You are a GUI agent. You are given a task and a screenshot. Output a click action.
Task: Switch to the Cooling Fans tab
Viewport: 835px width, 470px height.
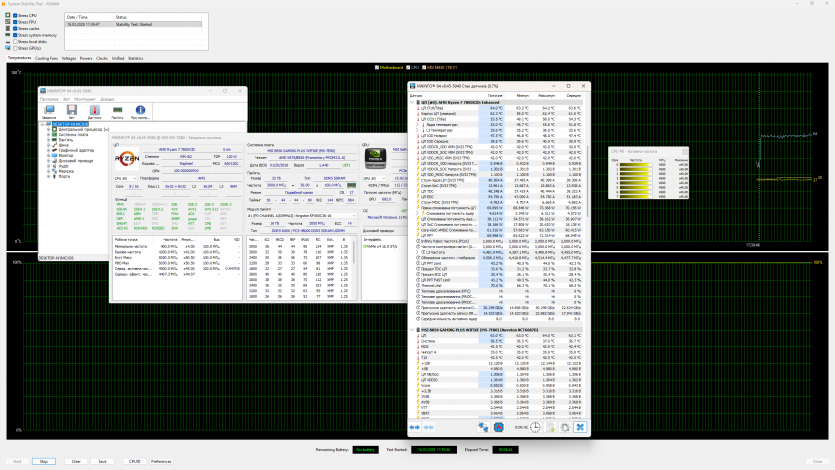[46, 58]
